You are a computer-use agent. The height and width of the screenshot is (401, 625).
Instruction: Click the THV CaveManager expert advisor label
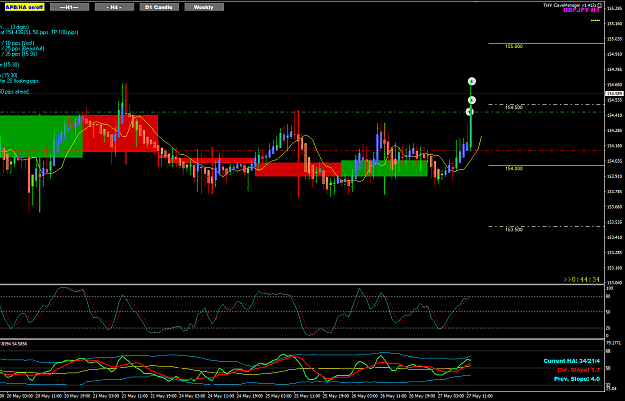(570, 5)
